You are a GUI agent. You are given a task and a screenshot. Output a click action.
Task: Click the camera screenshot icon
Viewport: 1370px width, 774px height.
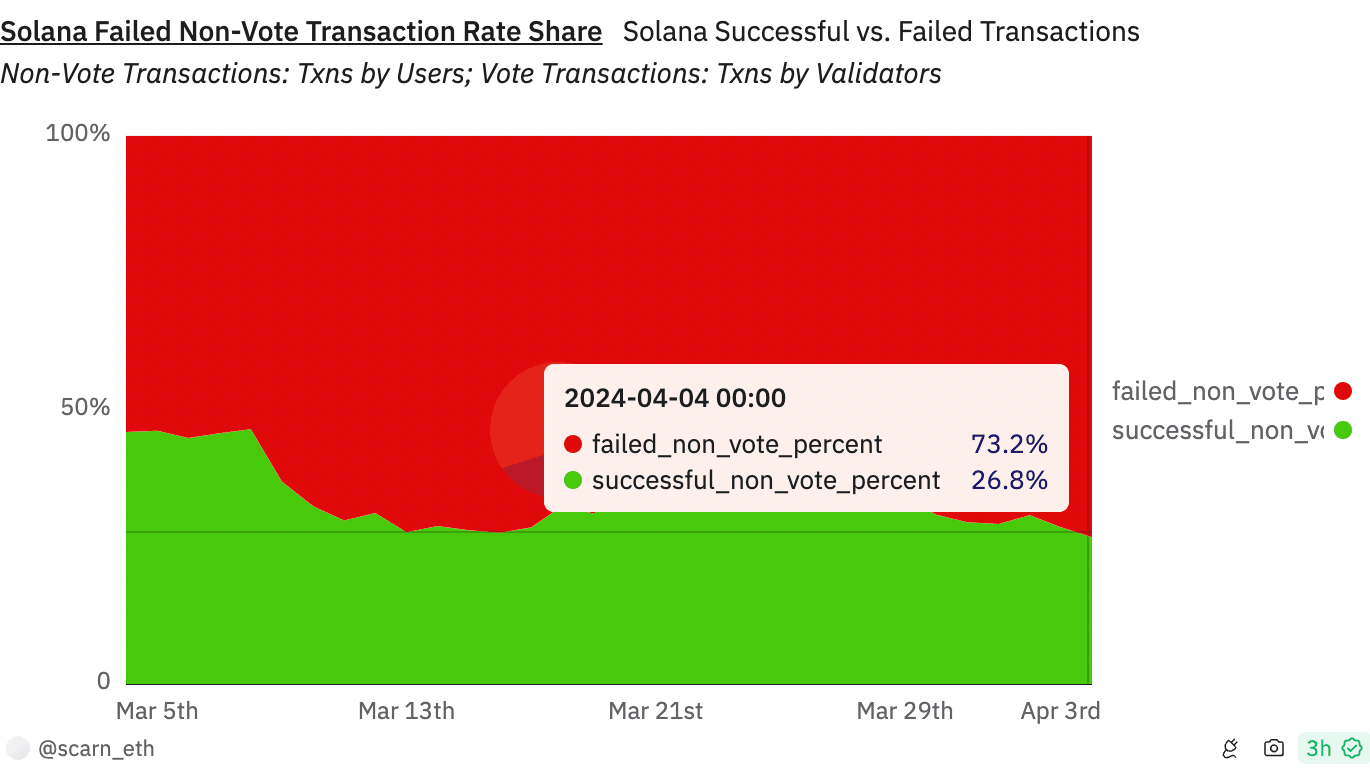(x=1274, y=748)
